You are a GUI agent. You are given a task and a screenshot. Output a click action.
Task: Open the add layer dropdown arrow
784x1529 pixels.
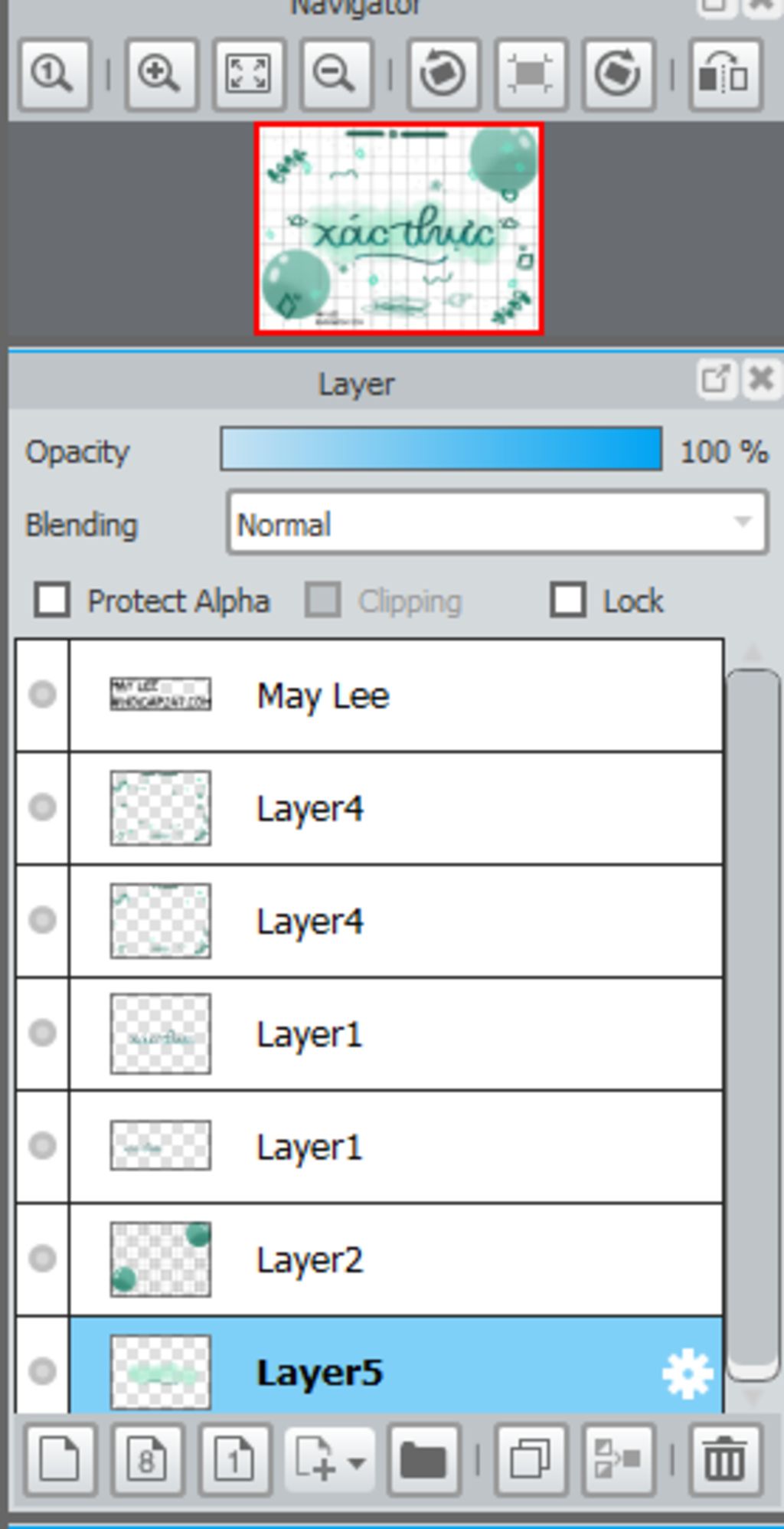point(356,1463)
